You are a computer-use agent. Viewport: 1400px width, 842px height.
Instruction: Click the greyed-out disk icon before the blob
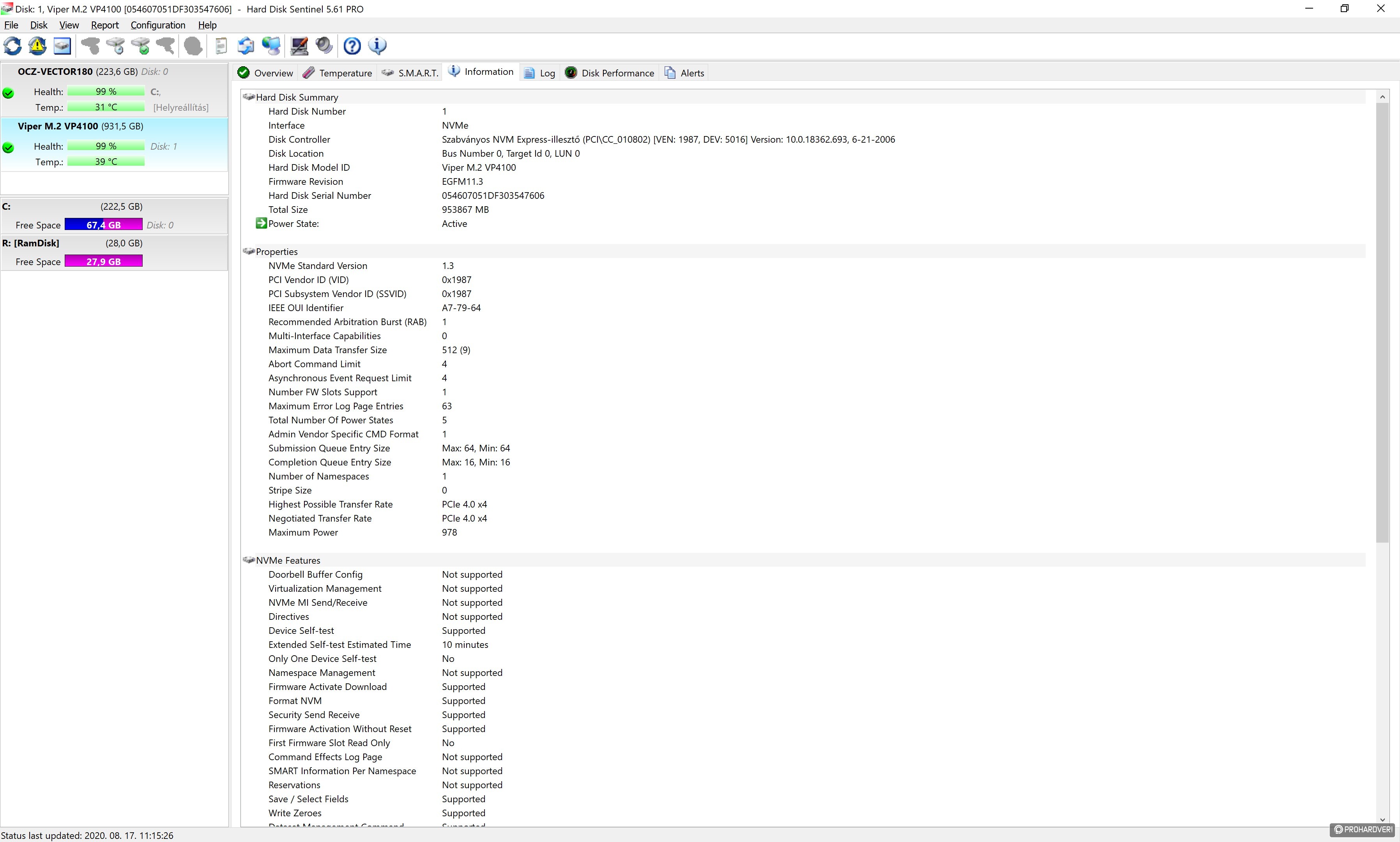[165, 46]
